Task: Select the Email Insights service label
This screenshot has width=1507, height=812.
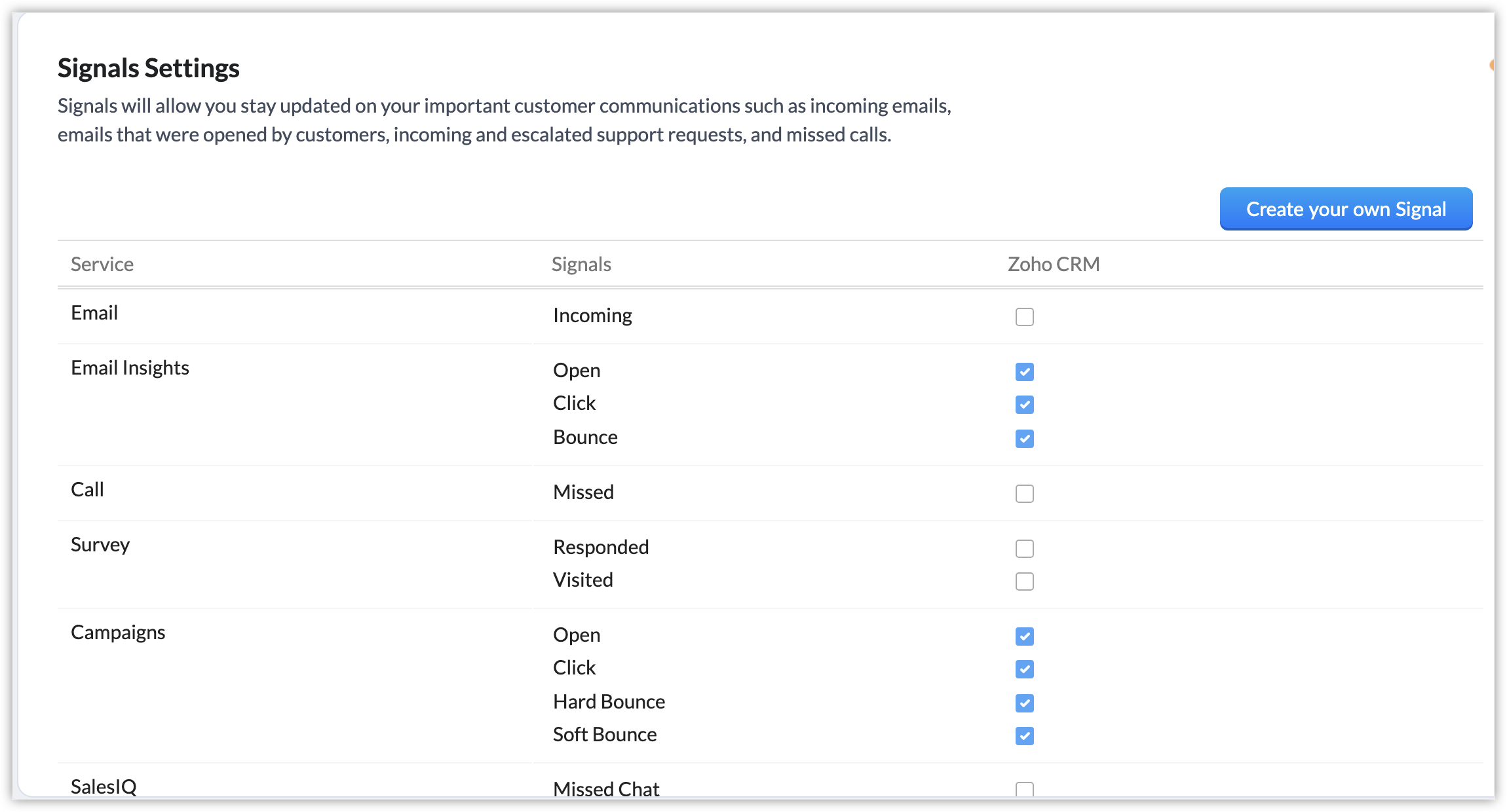Action: [x=130, y=368]
